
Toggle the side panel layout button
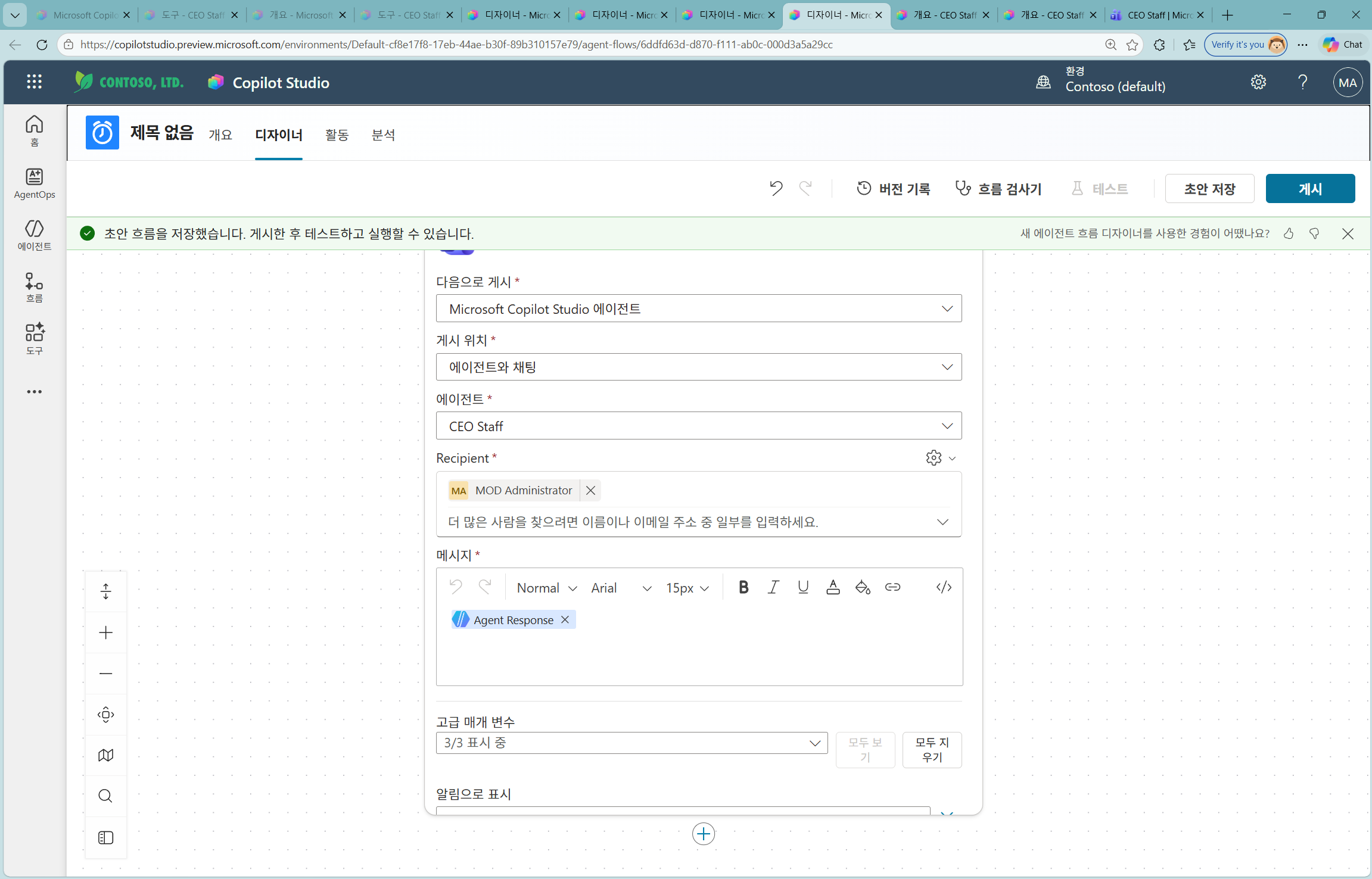(x=106, y=837)
